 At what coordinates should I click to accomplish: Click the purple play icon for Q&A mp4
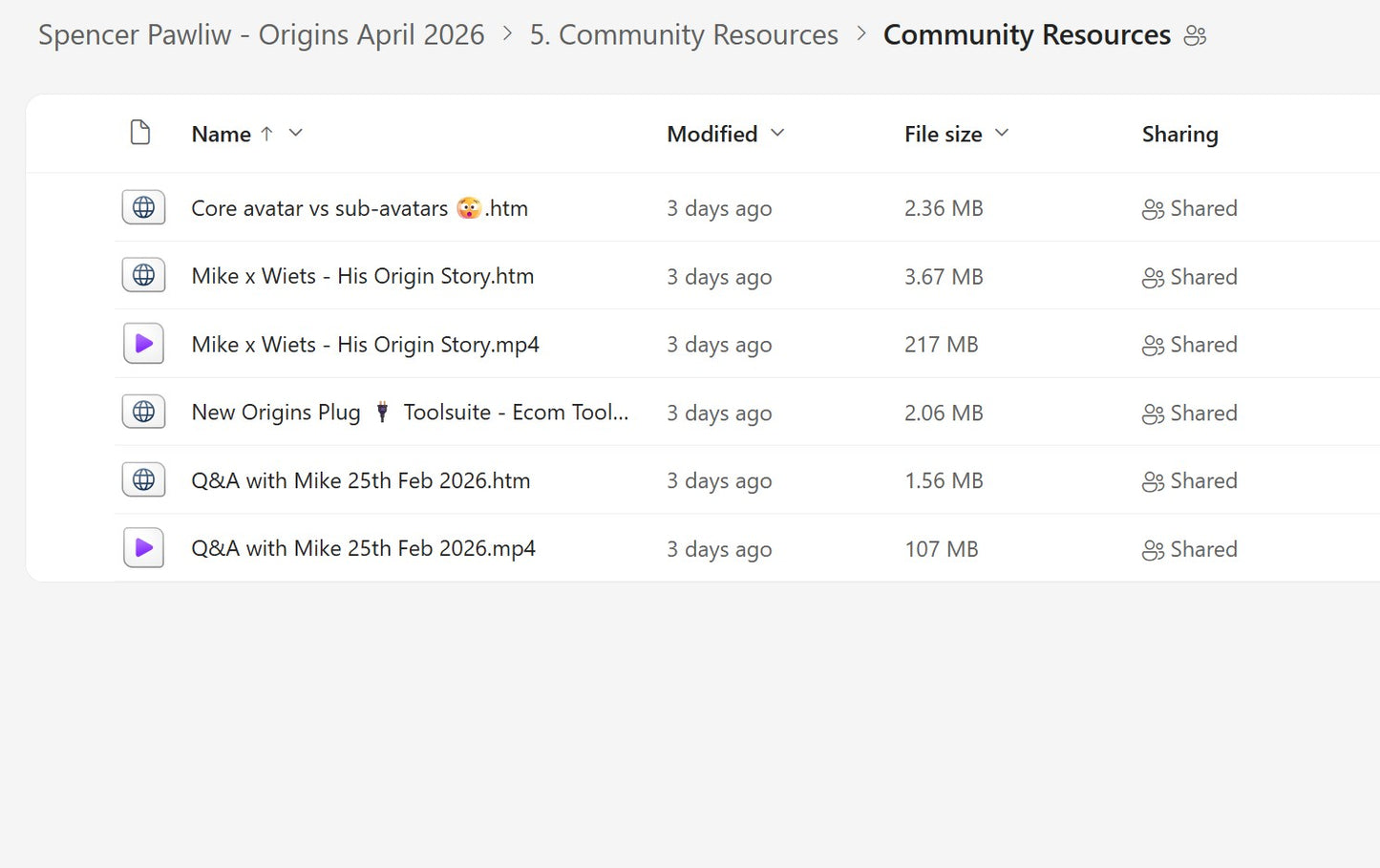143,548
